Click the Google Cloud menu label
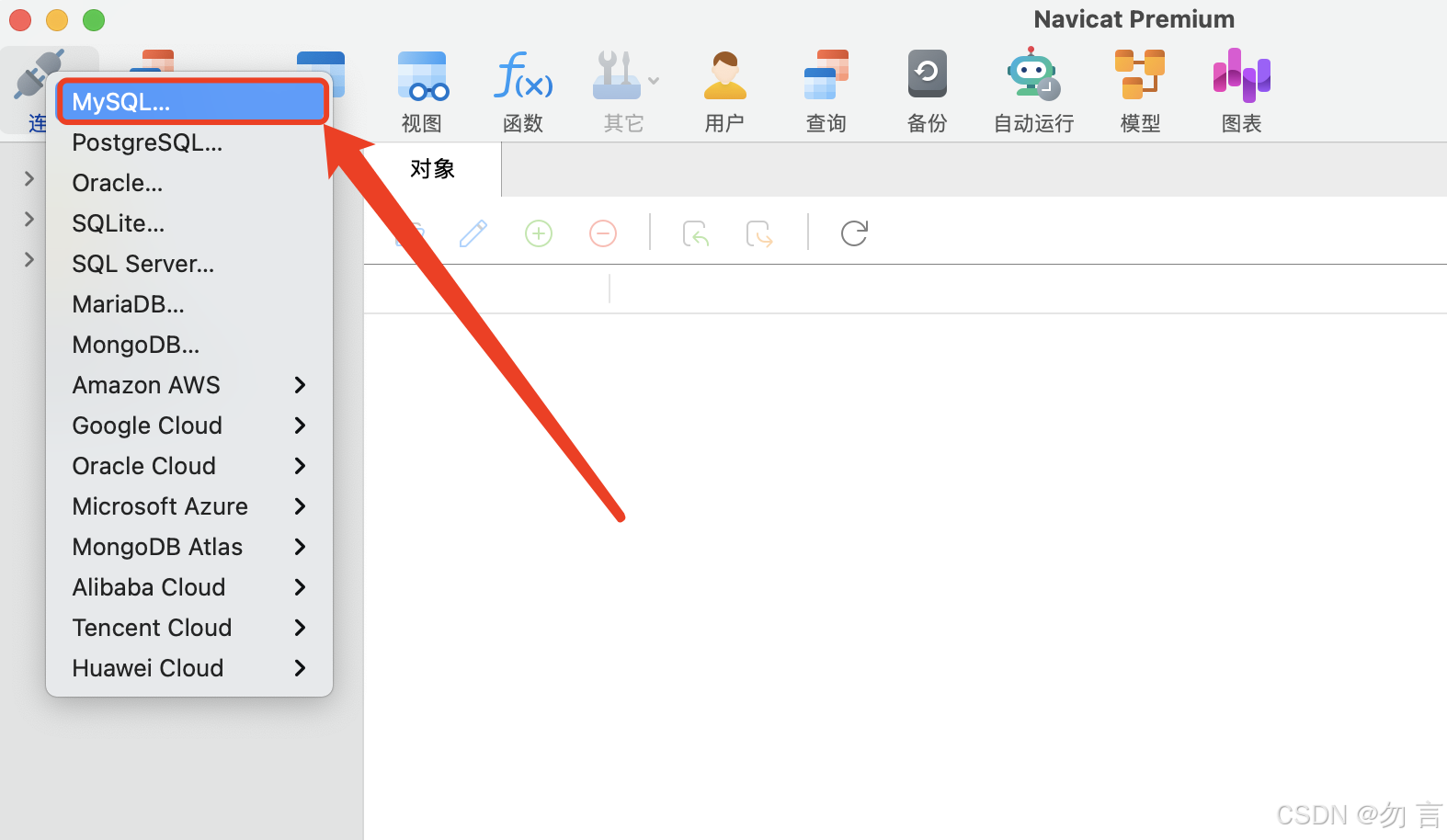Viewport: 1447px width, 840px height. point(147,426)
